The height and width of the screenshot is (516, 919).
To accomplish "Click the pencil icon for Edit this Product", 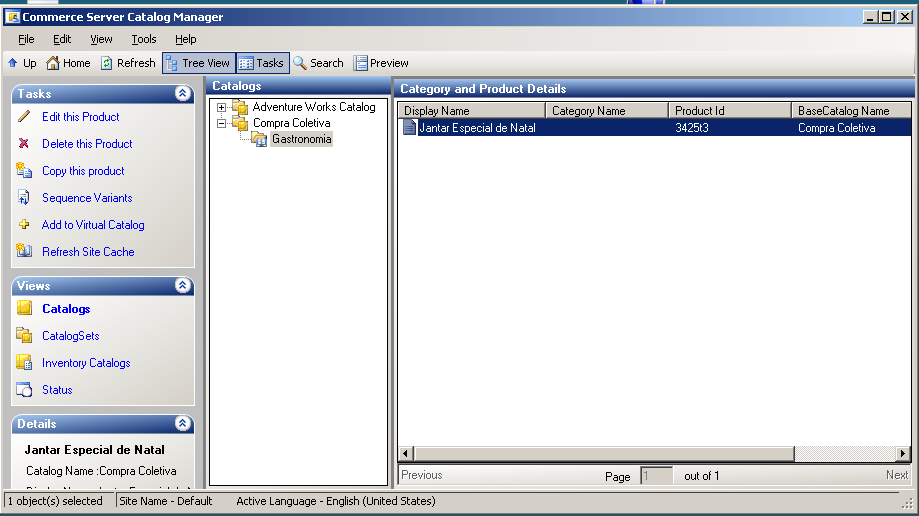I will [24, 116].
